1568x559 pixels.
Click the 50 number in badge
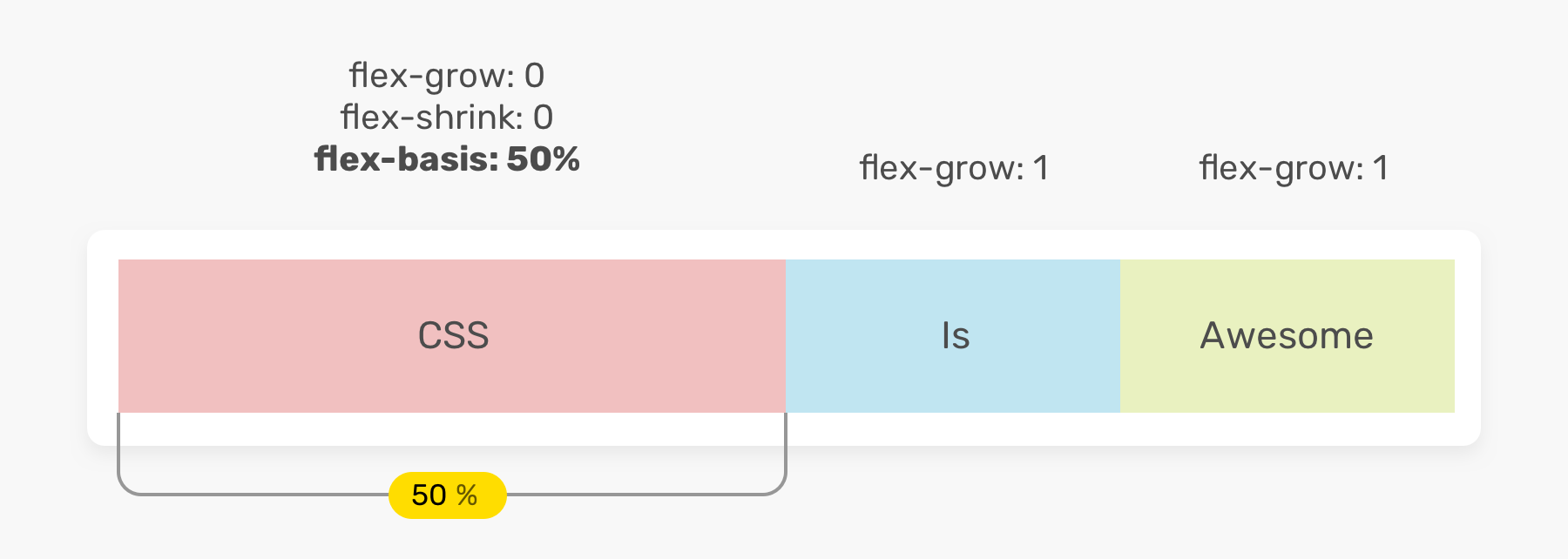pyautogui.click(x=429, y=495)
